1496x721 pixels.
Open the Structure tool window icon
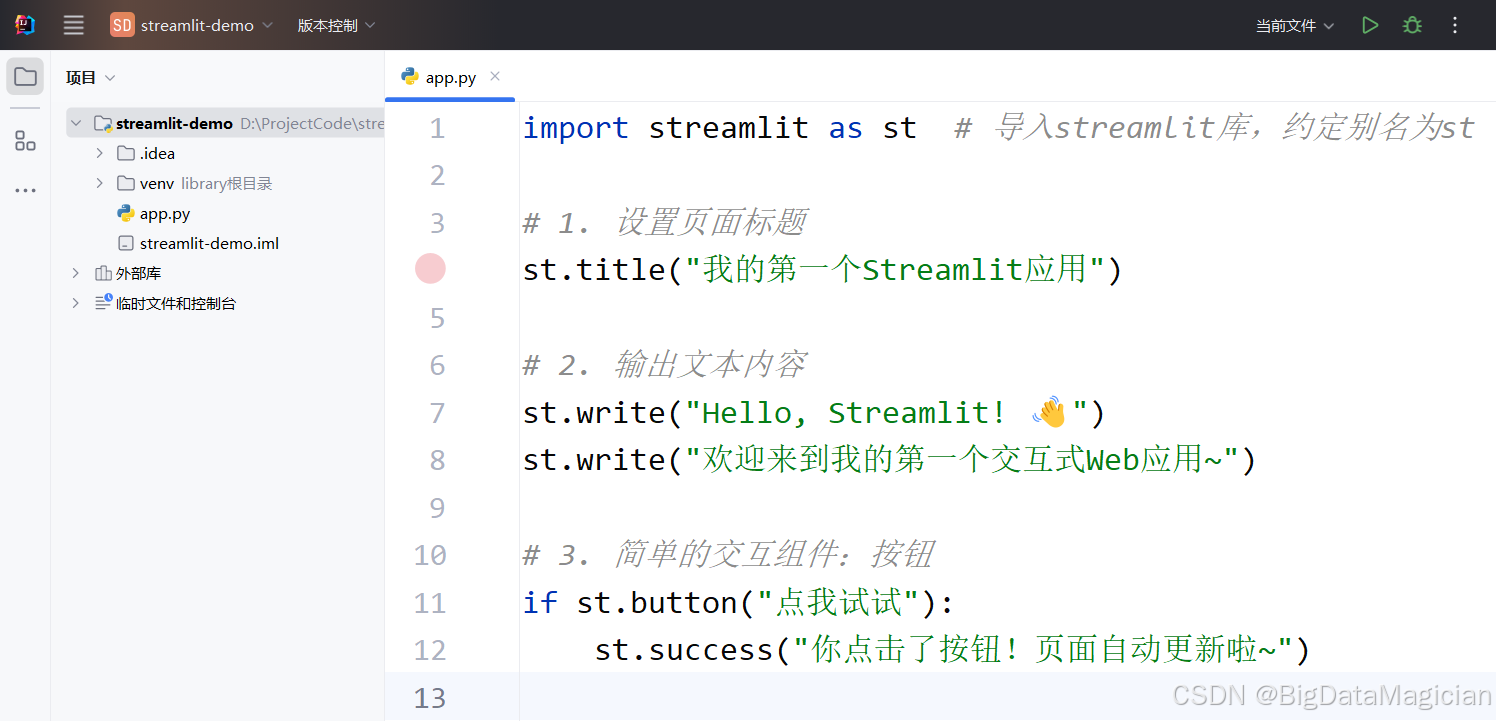click(x=25, y=141)
